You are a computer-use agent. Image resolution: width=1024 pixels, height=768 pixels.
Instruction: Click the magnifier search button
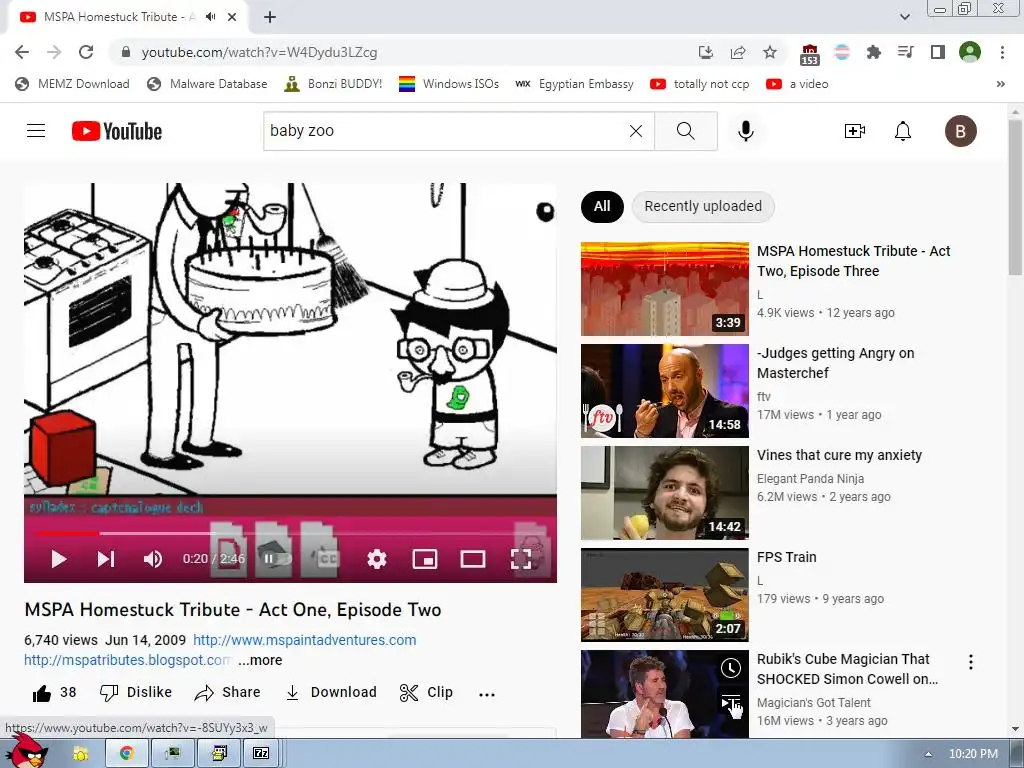[x=686, y=131]
